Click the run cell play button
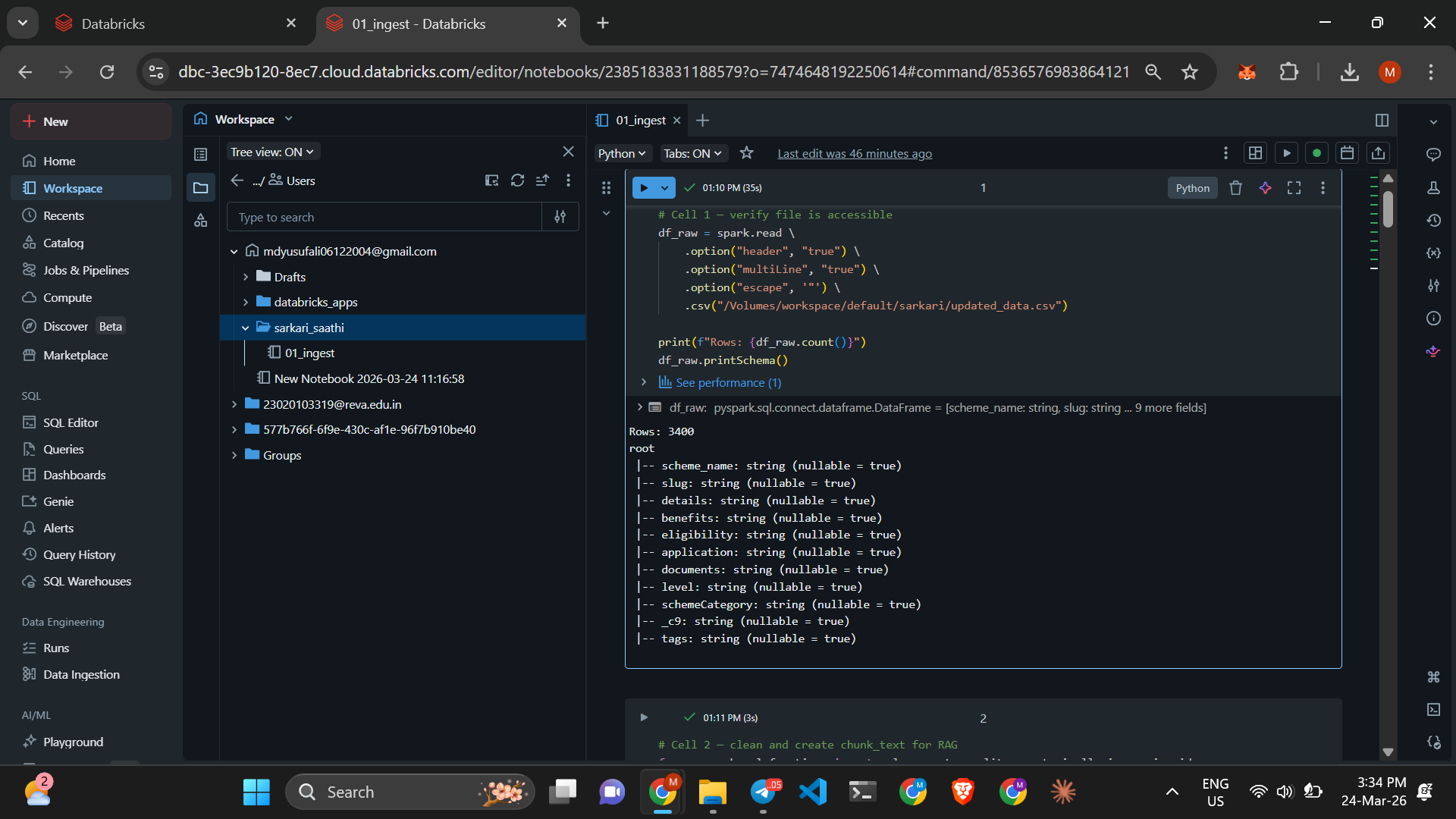 pyautogui.click(x=644, y=187)
